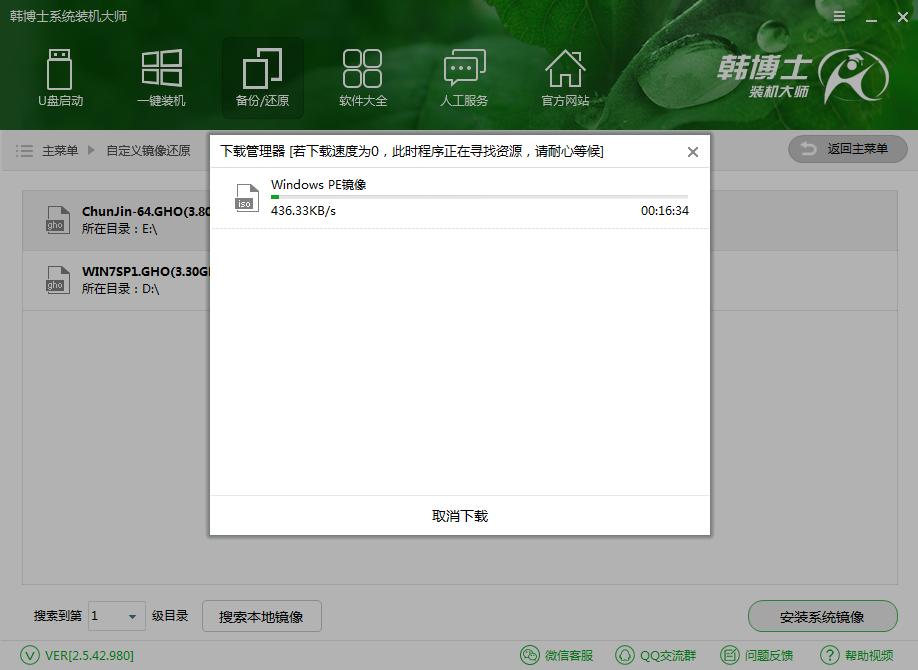Select the 备份/还原 backup and restore tool

click(x=262, y=78)
